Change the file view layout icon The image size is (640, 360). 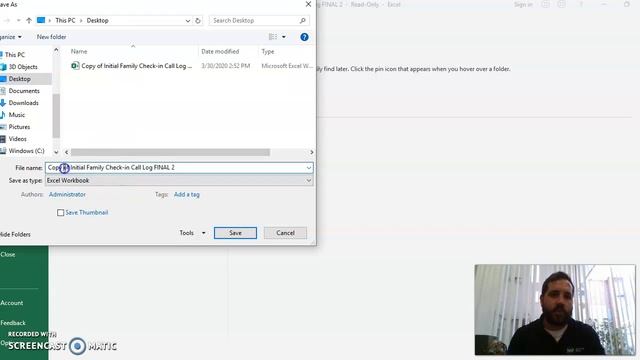pos(273,37)
